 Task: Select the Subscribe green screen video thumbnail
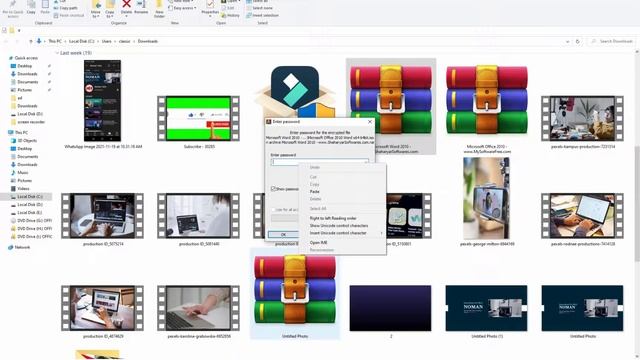pos(198,118)
